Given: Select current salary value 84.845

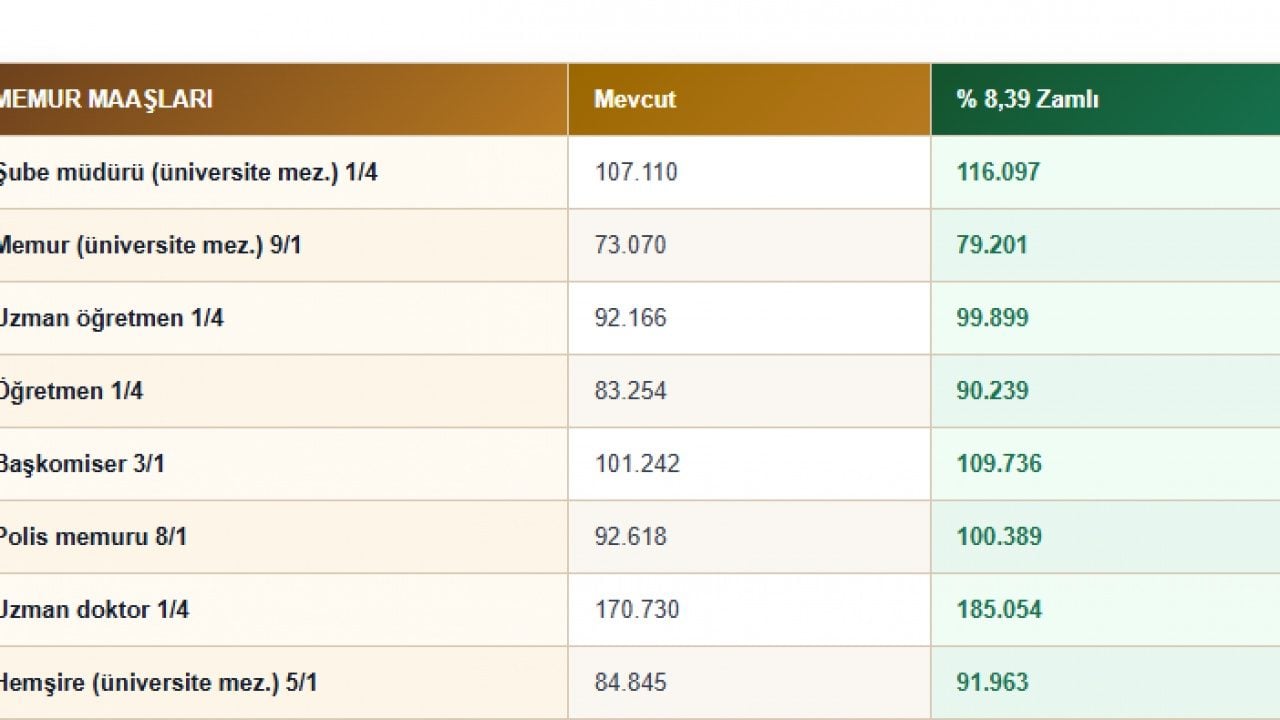Looking at the screenshot, I should click(630, 684).
